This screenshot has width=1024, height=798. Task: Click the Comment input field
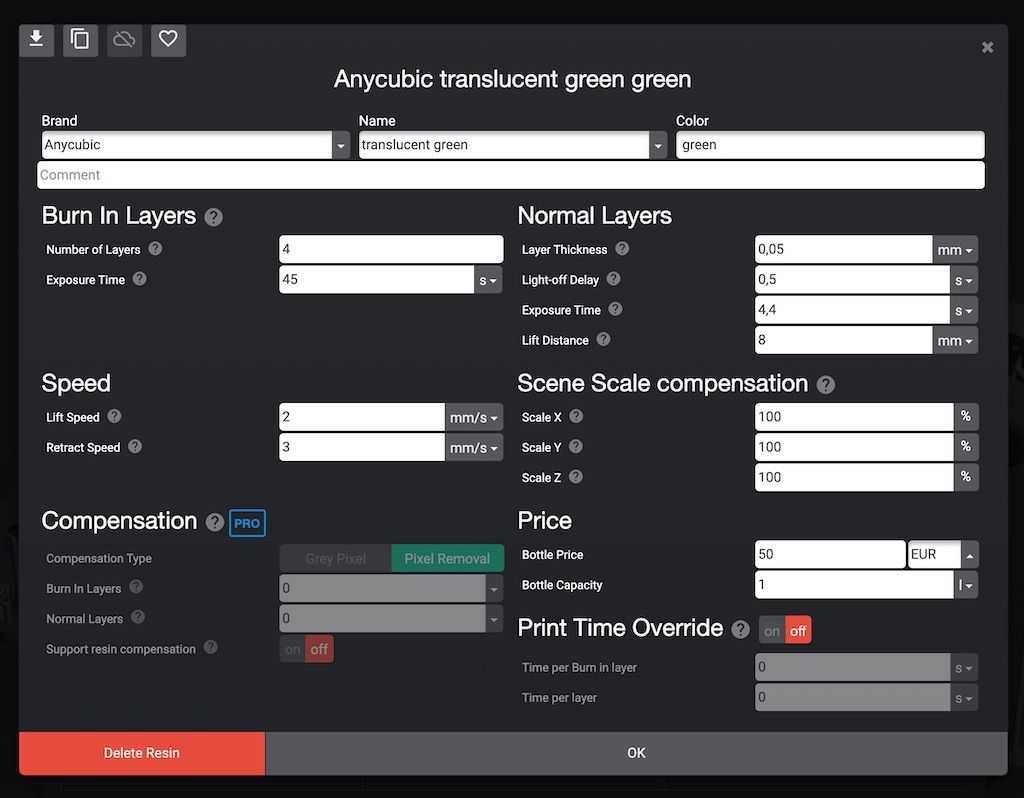(511, 175)
